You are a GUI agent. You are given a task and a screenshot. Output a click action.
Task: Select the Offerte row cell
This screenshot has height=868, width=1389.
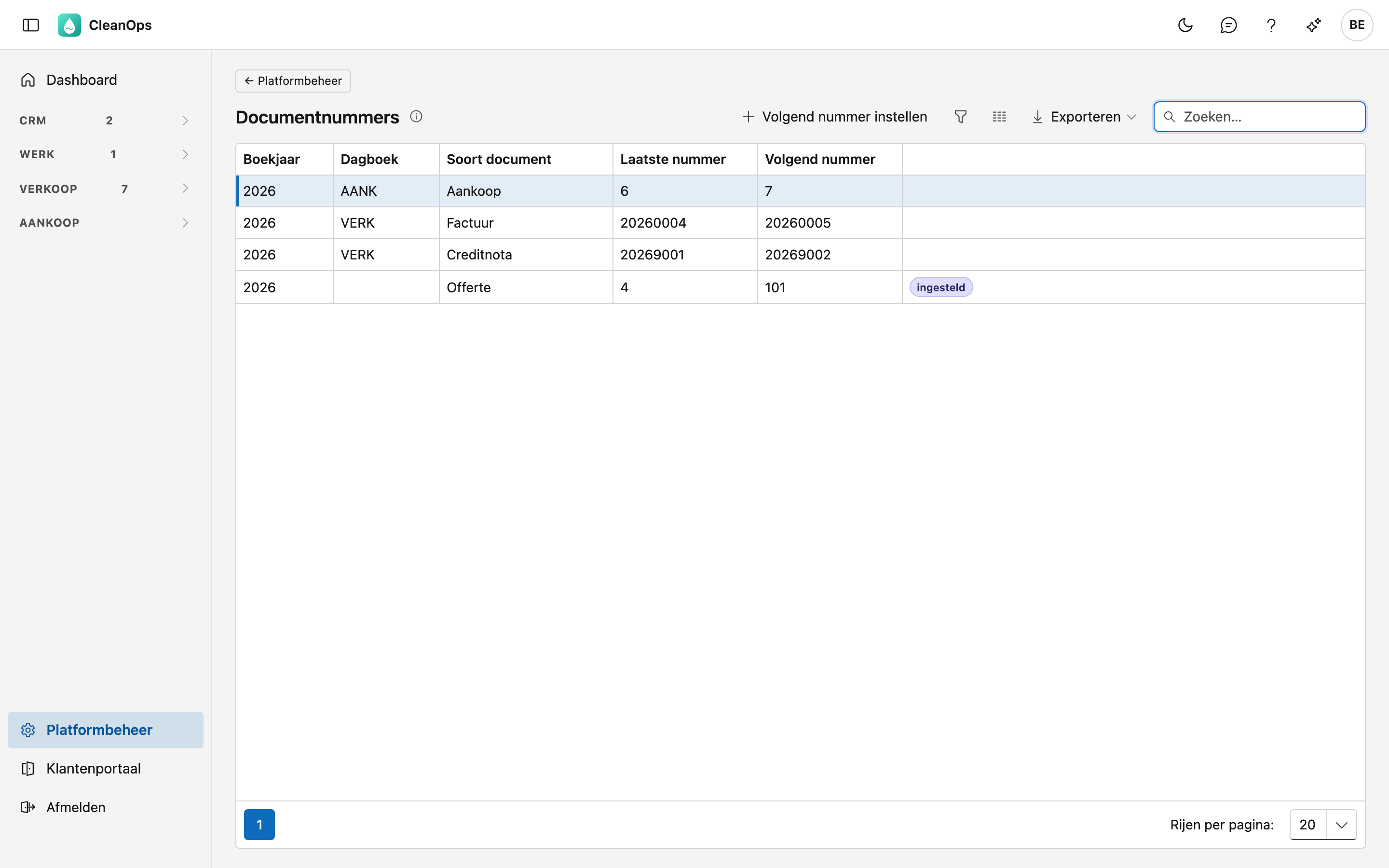526,287
